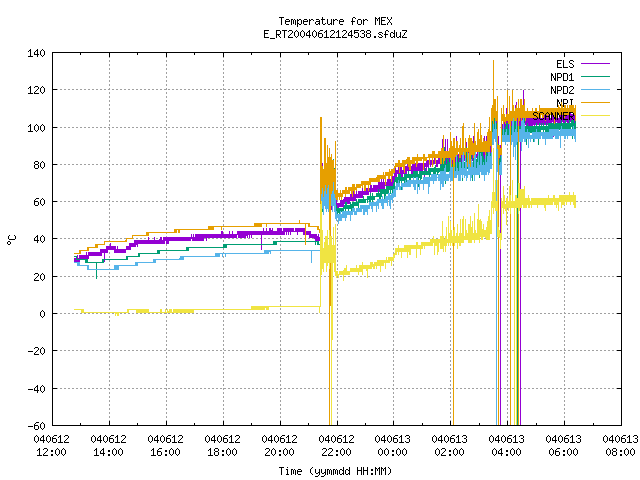Click the green NPD1 downward dip near 20°C
The width and height of the screenshot is (640, 480).
pos(96,271)
